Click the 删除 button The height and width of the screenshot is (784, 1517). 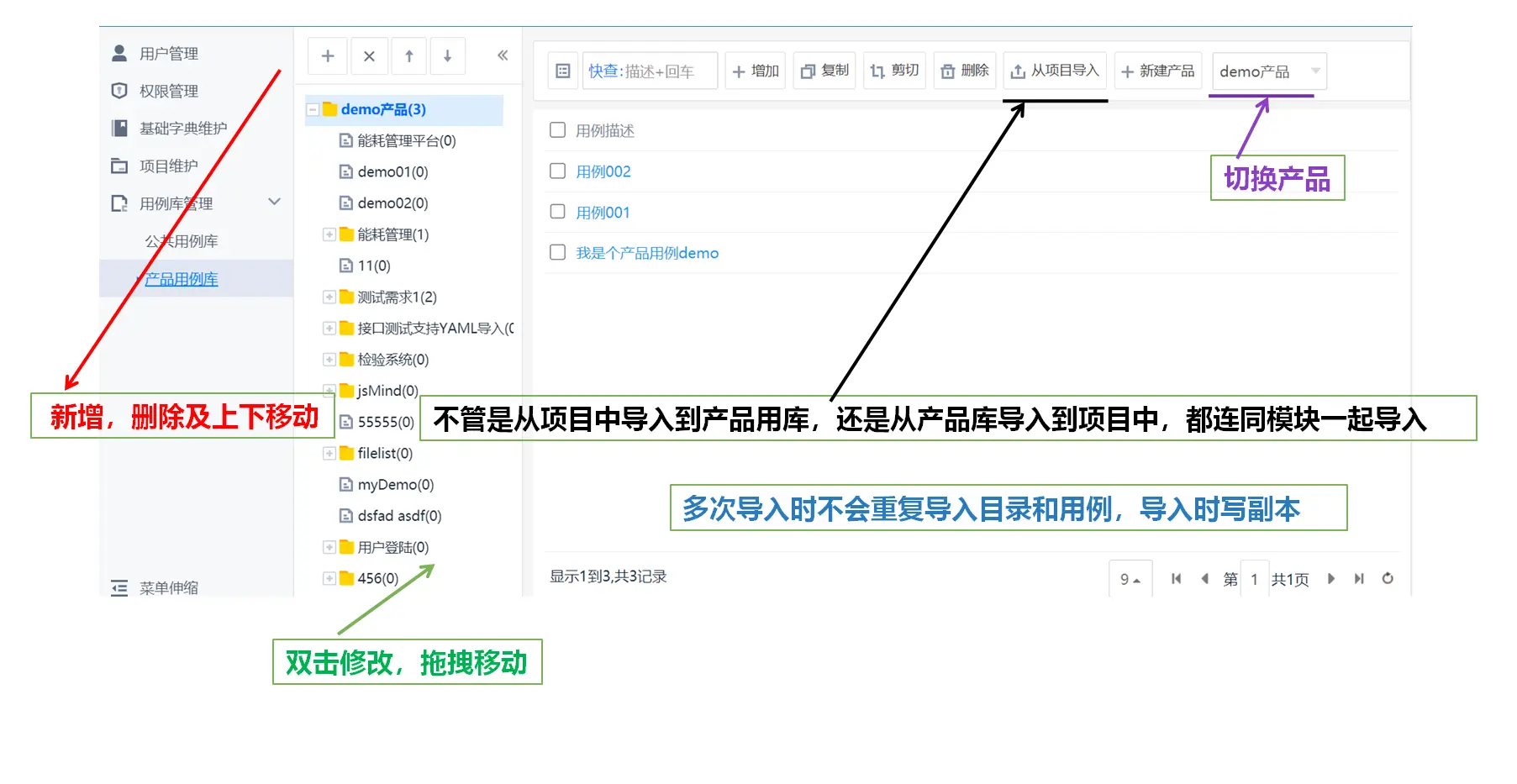click(965, 71)
